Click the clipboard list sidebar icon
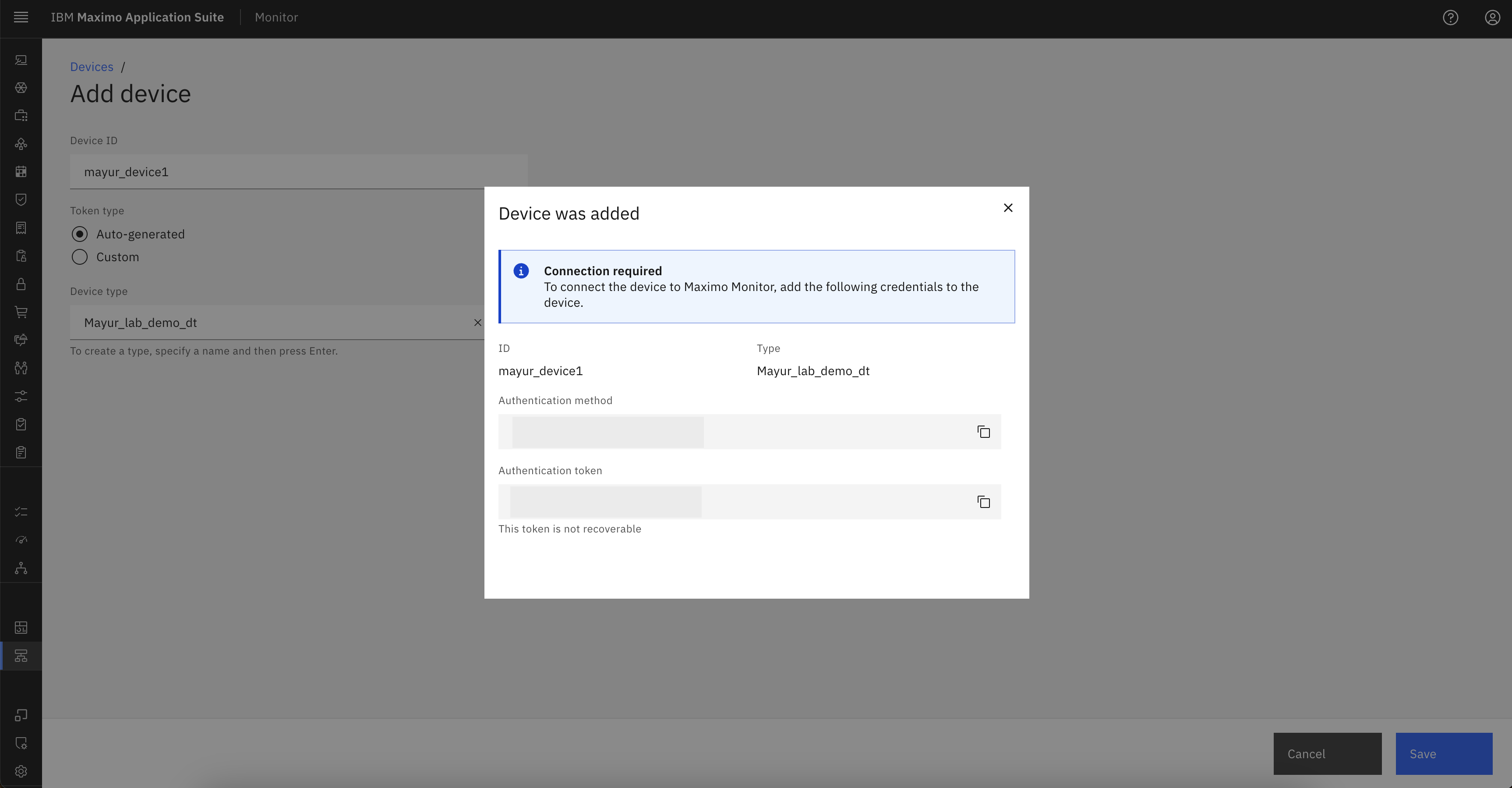1512x788 pixels. (x=21, y=452)
